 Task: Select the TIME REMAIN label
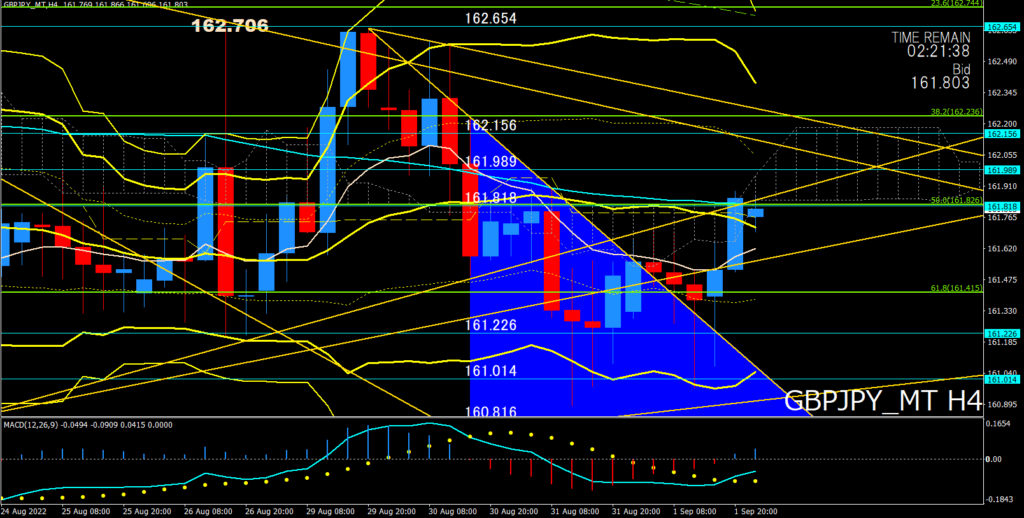click(x=931, y=38)
